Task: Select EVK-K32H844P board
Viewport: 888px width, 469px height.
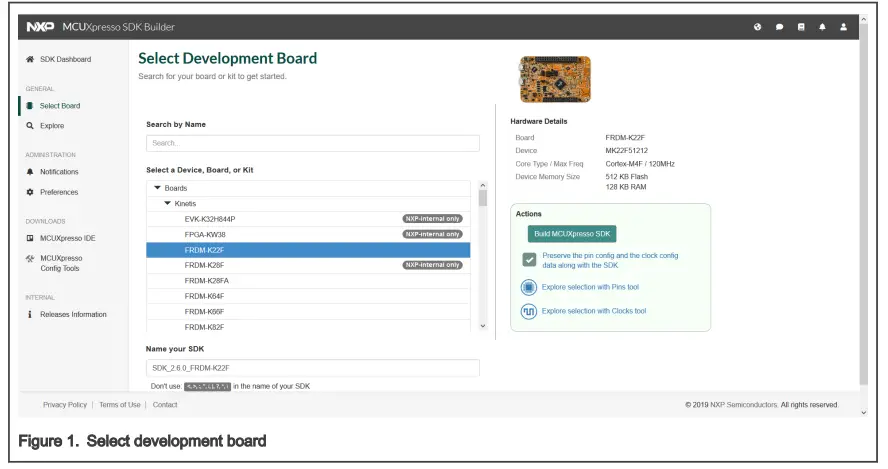Action: point(308,219)
